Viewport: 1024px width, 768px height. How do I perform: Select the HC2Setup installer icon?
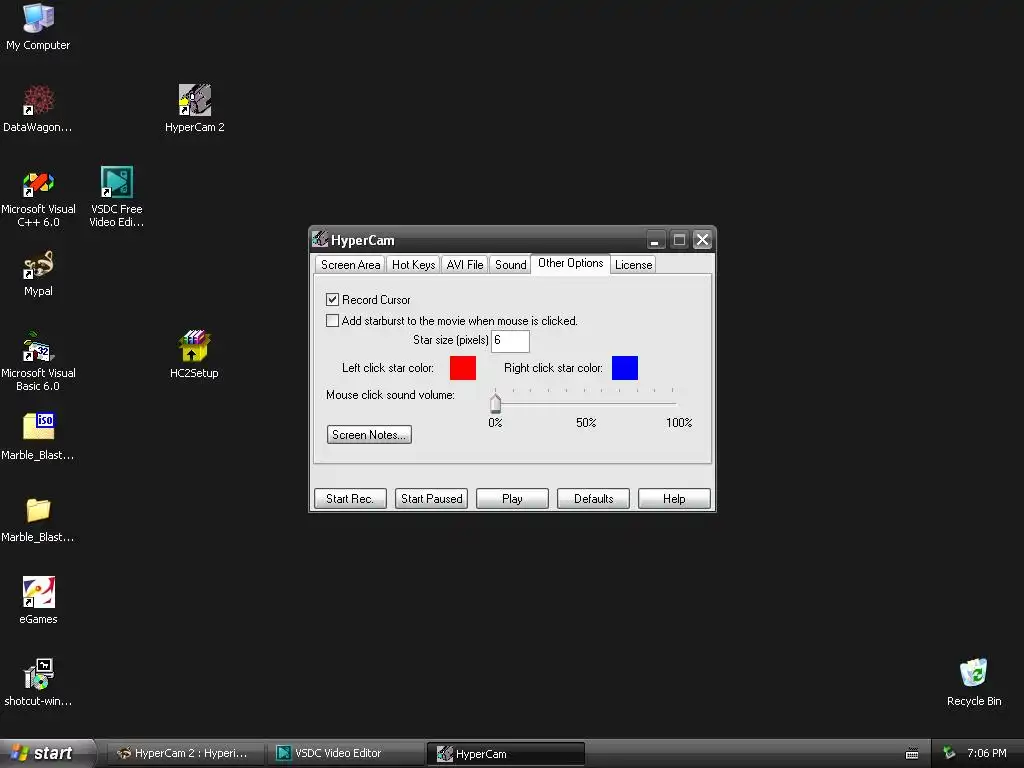[194, 354]
